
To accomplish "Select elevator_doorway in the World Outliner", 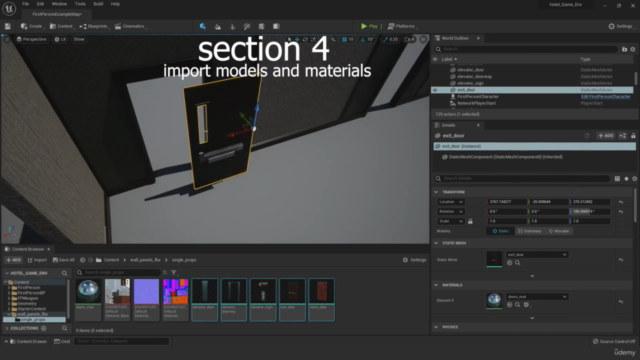I will coord(474,76).
